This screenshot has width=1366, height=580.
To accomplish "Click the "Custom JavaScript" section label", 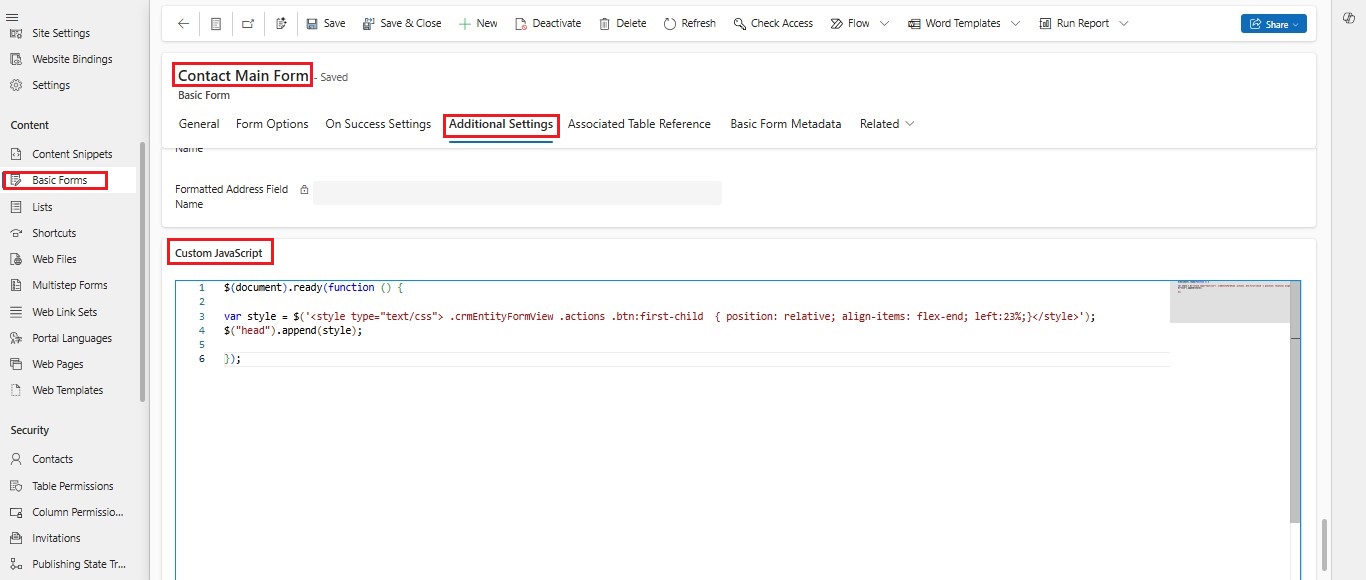I will point(219,253).
